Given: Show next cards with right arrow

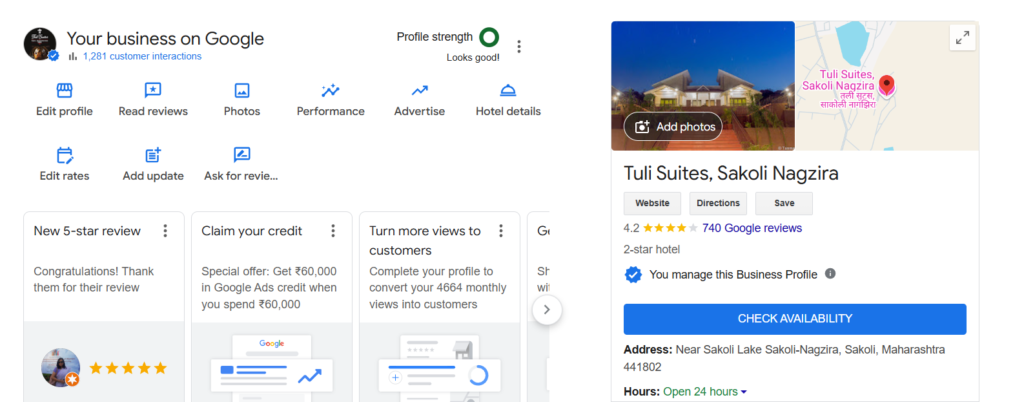Looking at the screenshot, I should (547, 309).
